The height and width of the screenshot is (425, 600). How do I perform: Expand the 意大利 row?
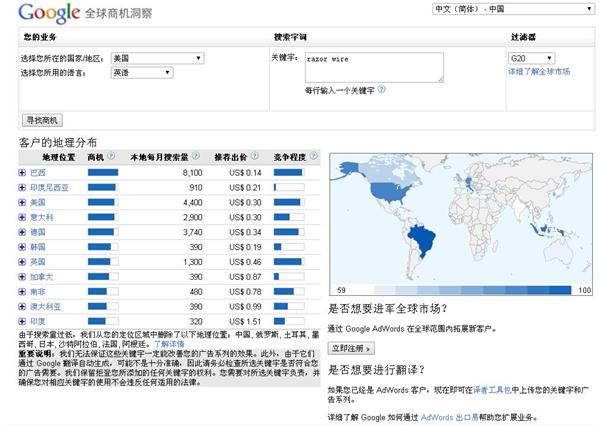(22, 218)
